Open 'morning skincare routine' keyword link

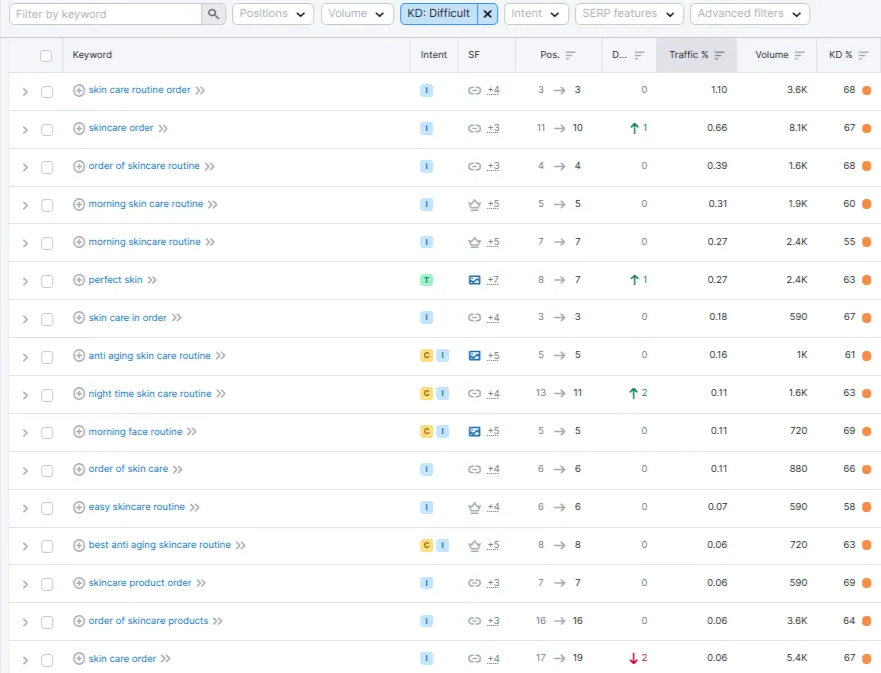(144, 242)
